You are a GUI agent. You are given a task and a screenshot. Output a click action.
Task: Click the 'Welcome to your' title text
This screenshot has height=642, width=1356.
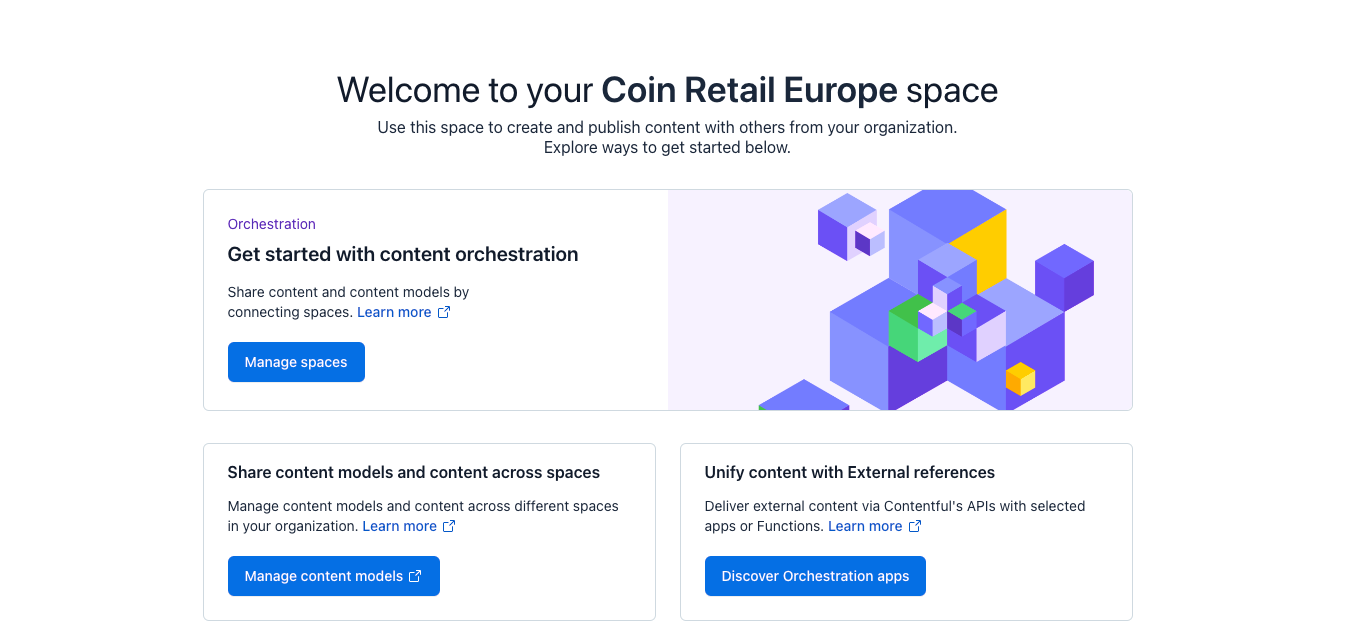point(465,90)
